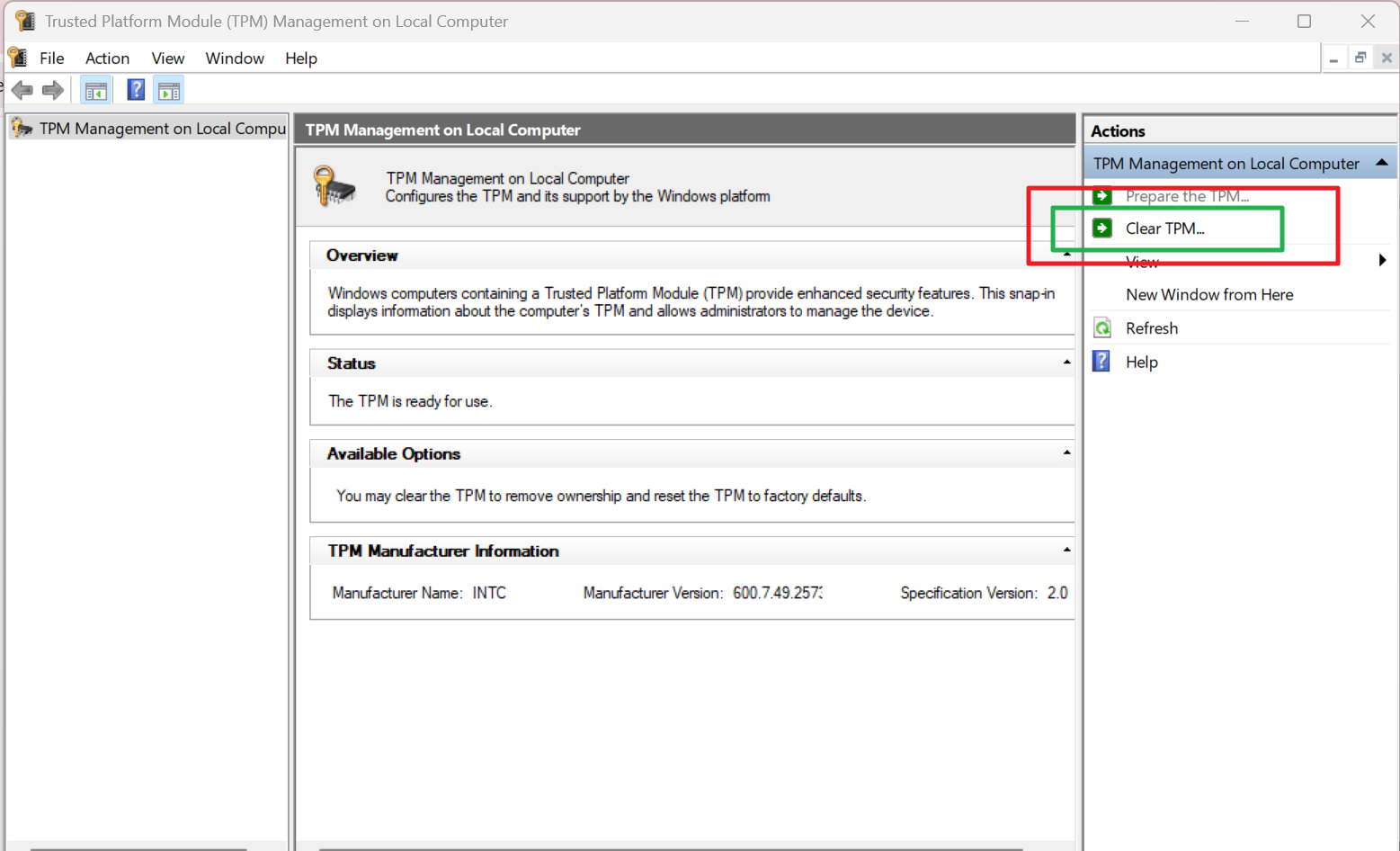Click Refresh in Actions pane

click(x=1152, y=327)
